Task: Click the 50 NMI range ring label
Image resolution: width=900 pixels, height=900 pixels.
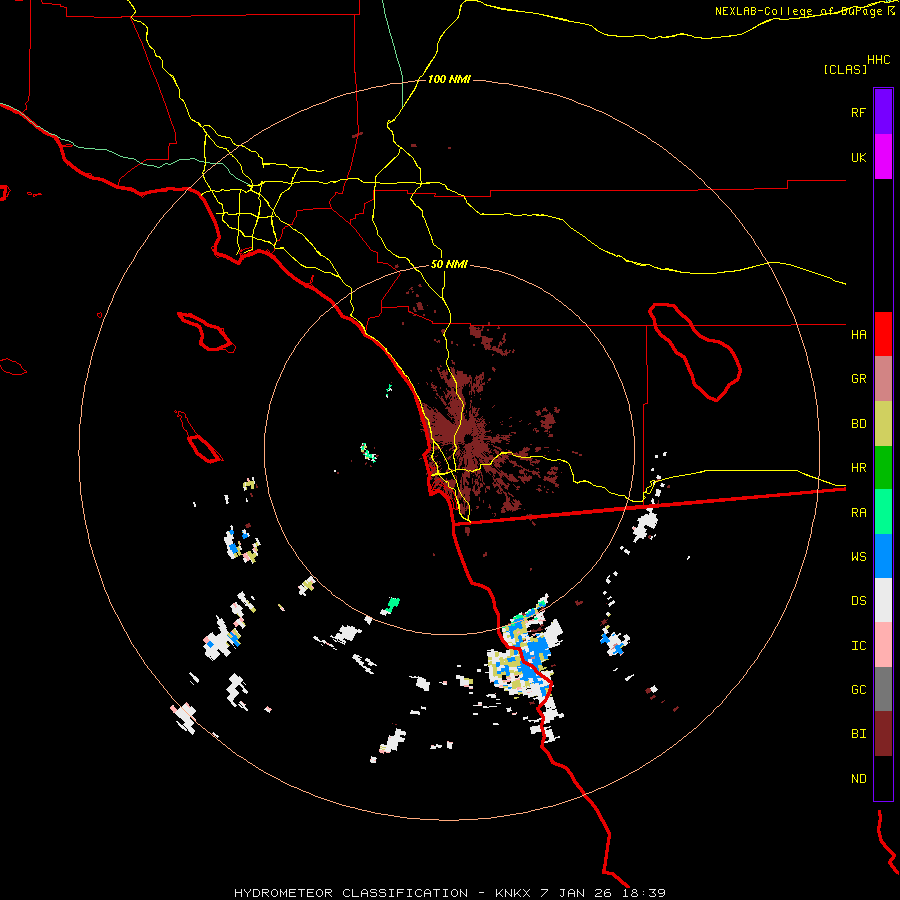Action: pos(449,264)
